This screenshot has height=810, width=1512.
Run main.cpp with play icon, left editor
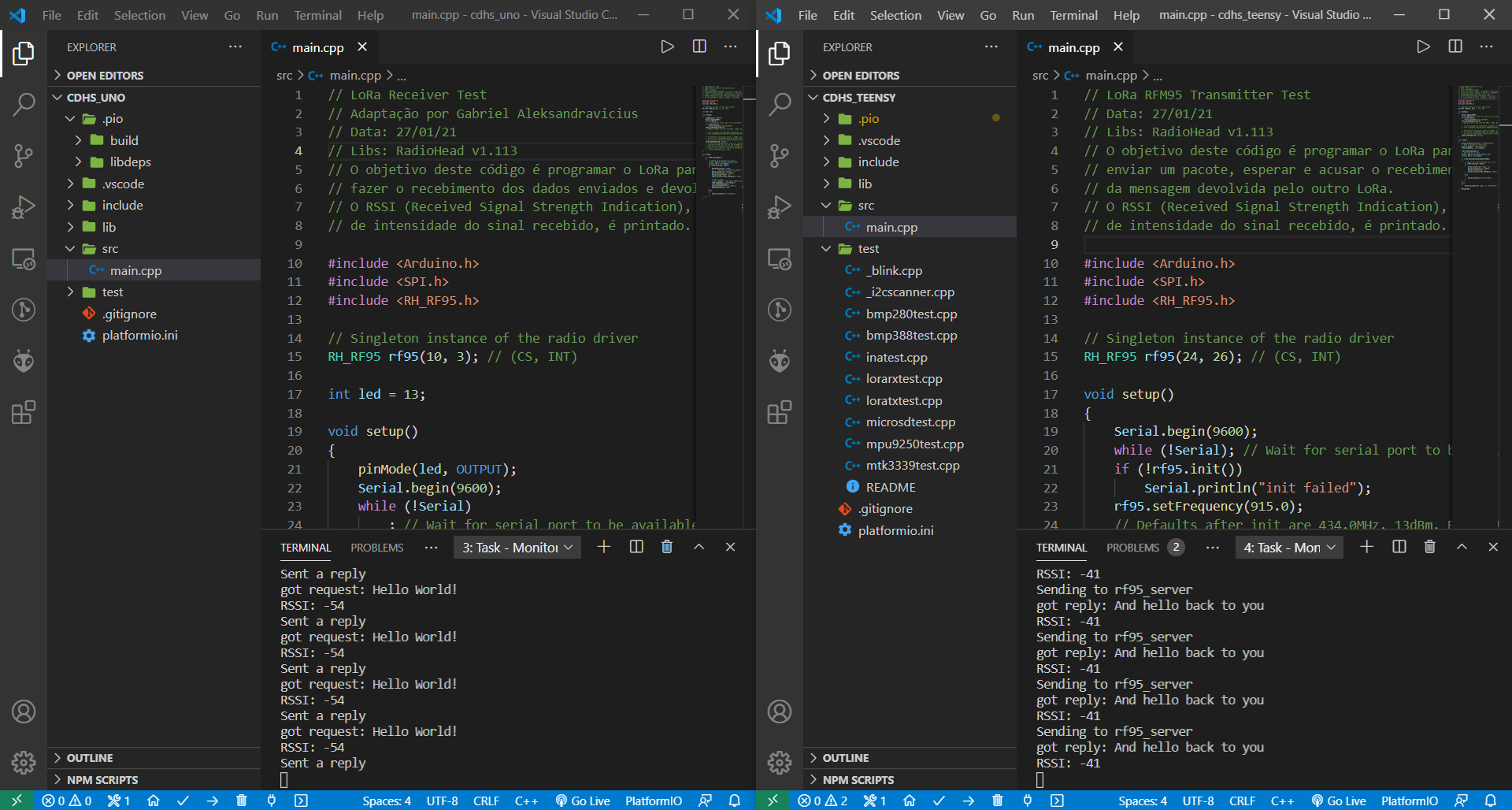[x=667, y=46]
